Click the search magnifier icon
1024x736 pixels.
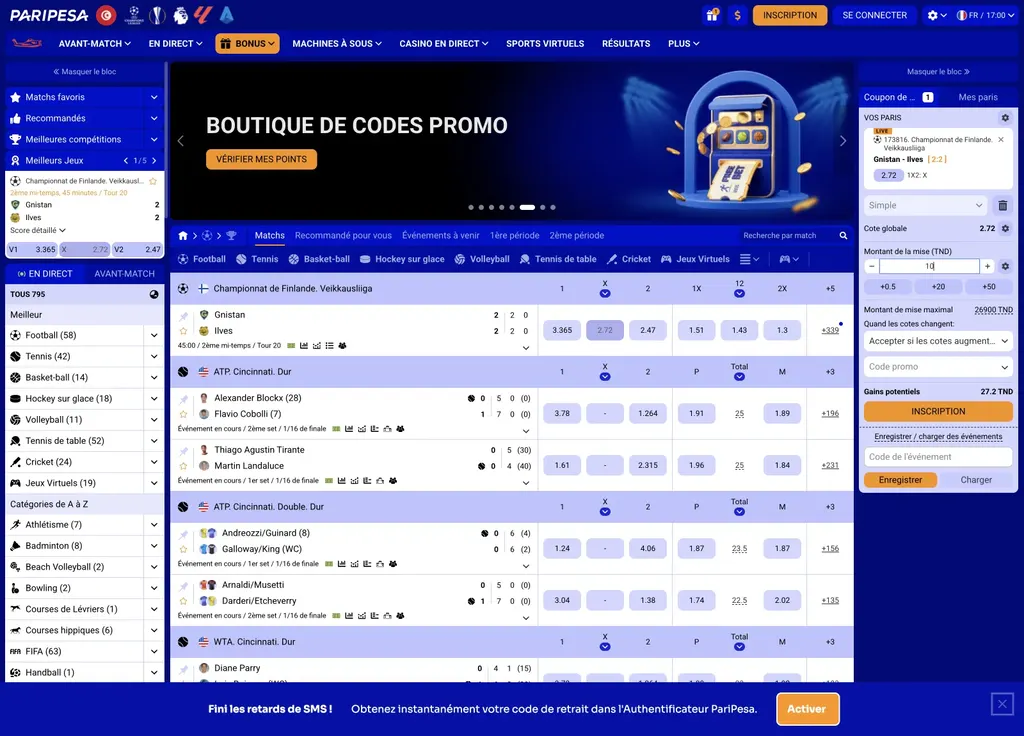click(843, 236)
